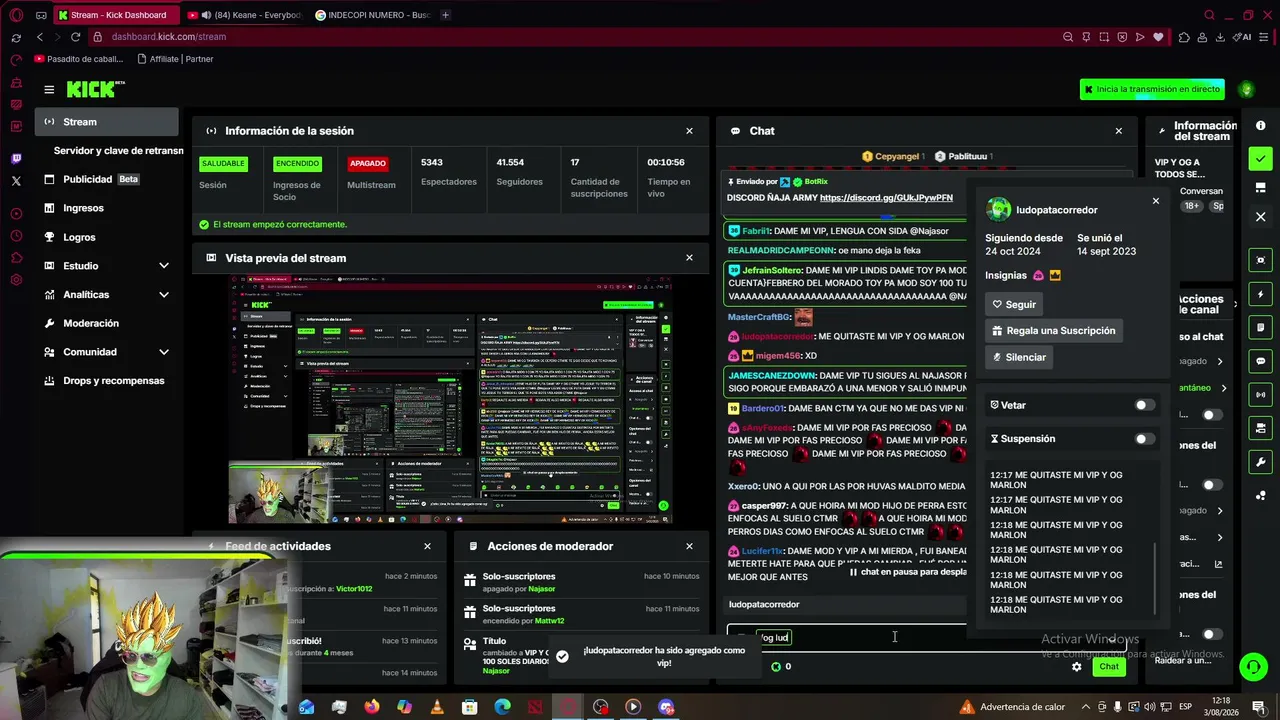The height and width of the screenshot is (720, 1280).
Task: Click the wrench icon in right rail
Action: (1260, 462)
